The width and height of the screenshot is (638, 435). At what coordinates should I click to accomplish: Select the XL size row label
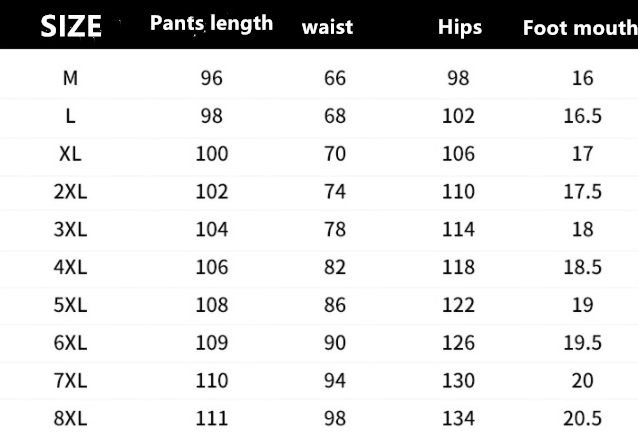click(x=70, y=154)
